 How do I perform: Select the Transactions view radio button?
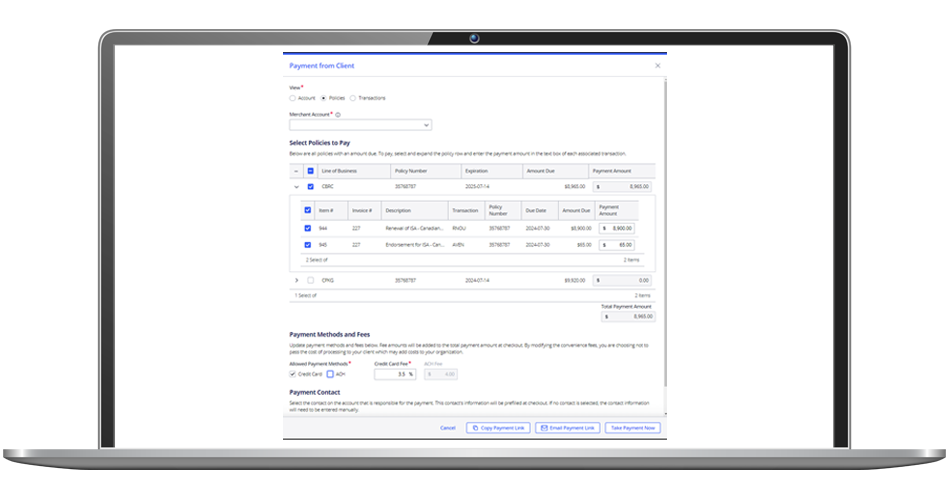[x=353, y=98]
